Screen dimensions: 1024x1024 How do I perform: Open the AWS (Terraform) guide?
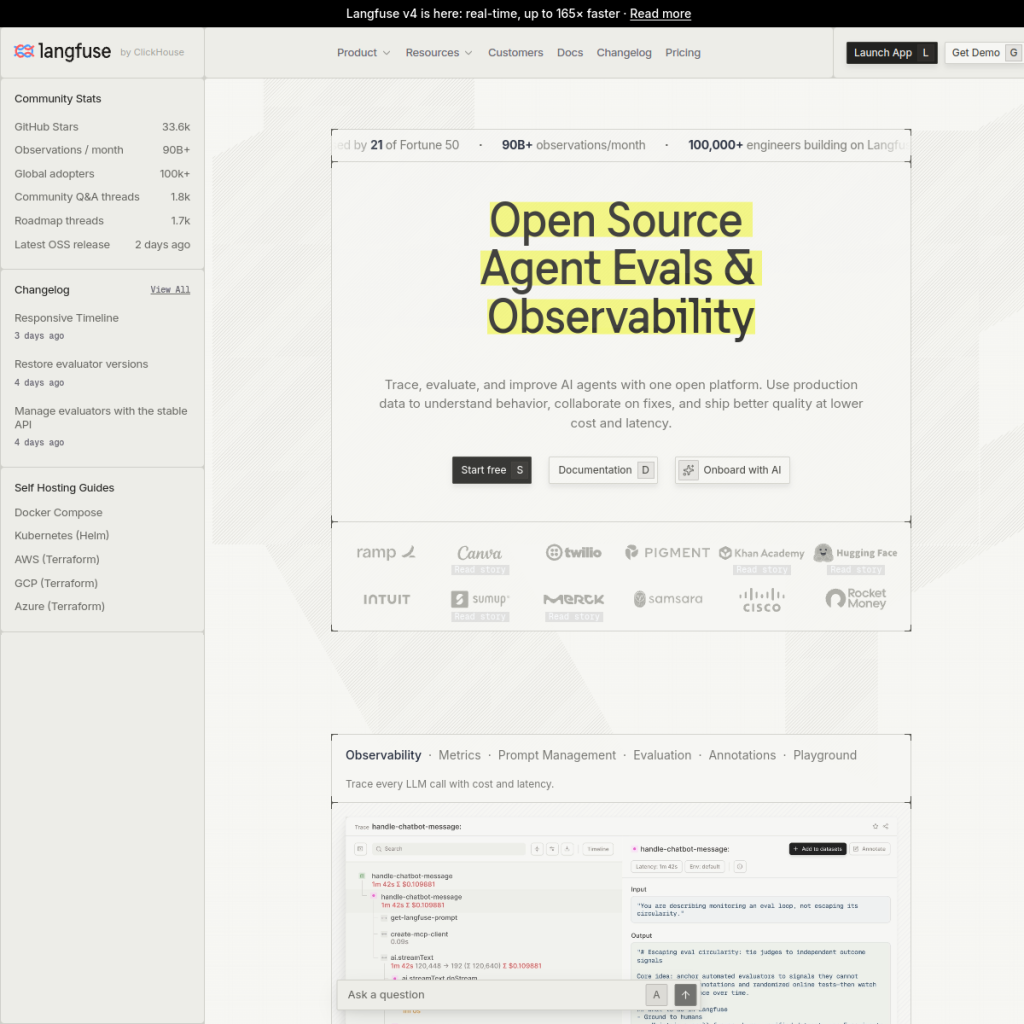[x=57, y=560]
